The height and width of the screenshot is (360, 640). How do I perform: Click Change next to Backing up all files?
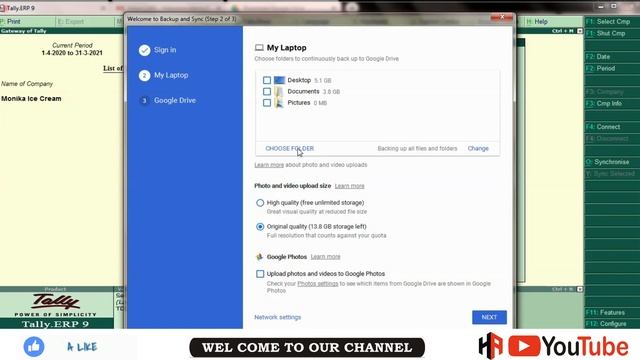(478, 149)
